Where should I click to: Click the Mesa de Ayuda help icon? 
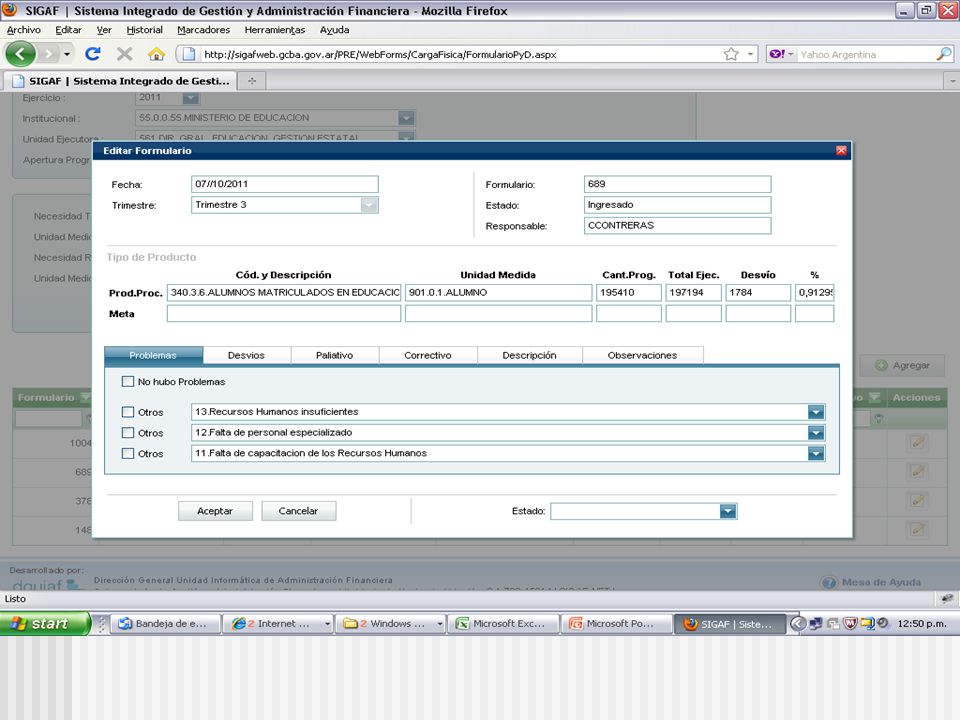(828, 582)
